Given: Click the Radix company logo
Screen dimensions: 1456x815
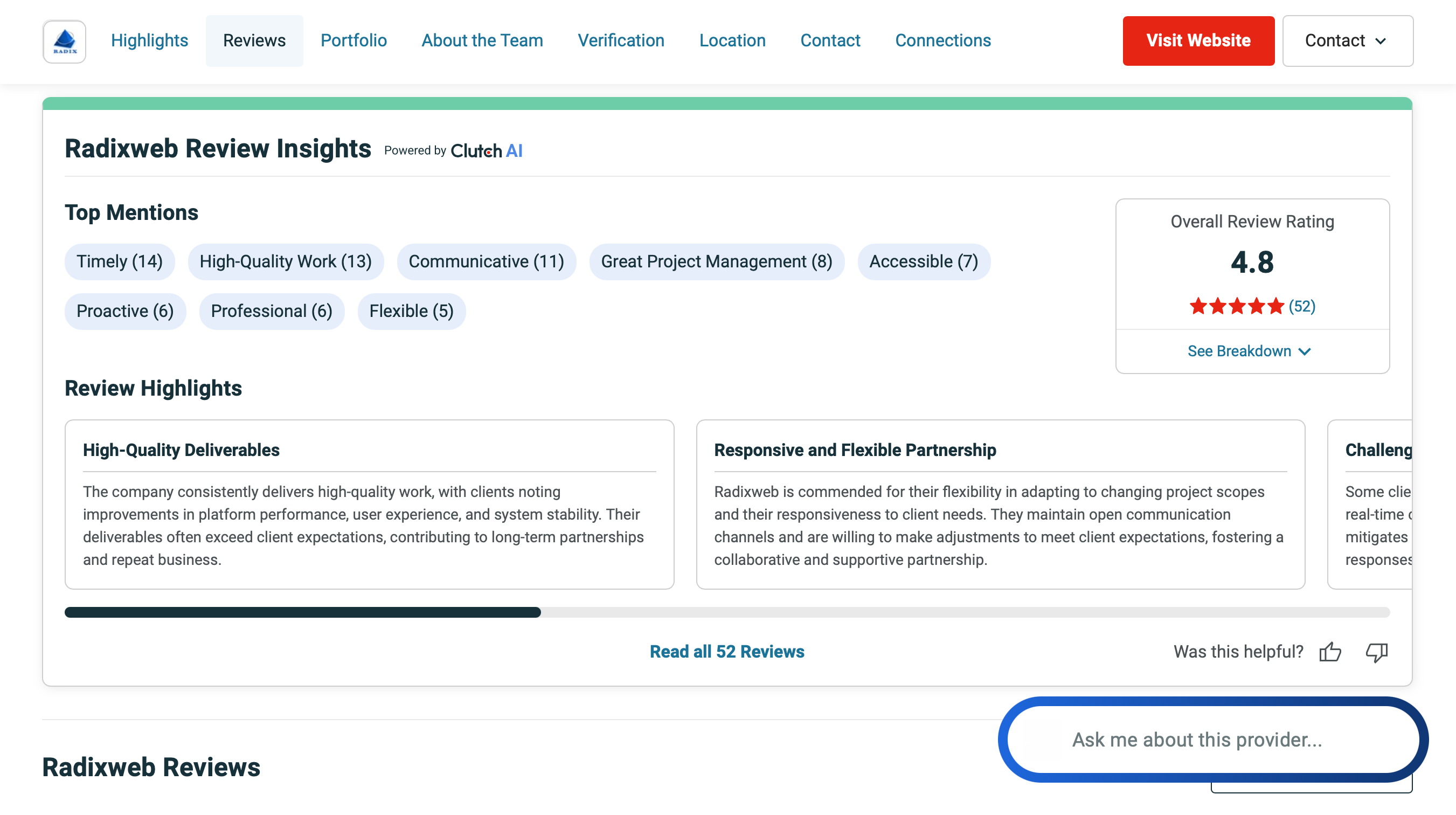Looking at the screenshot, I should click(x=65, y=42).
